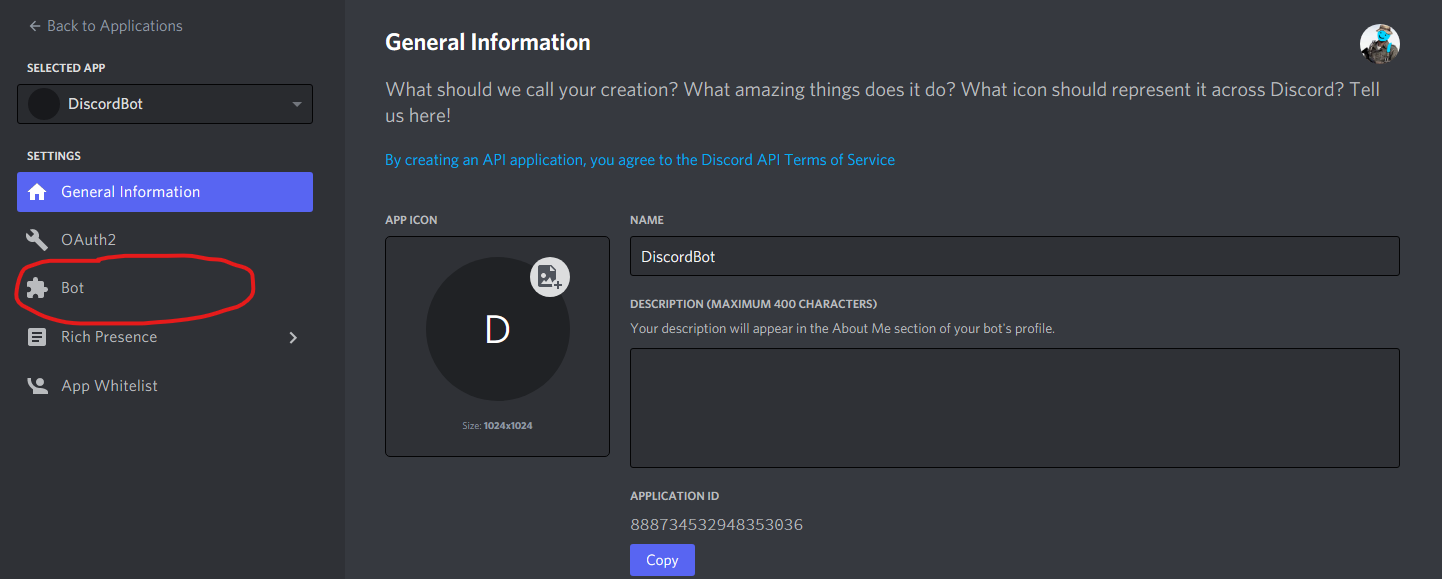
Task: Click the wrench icon next to OAuth2
Action: 37,240
